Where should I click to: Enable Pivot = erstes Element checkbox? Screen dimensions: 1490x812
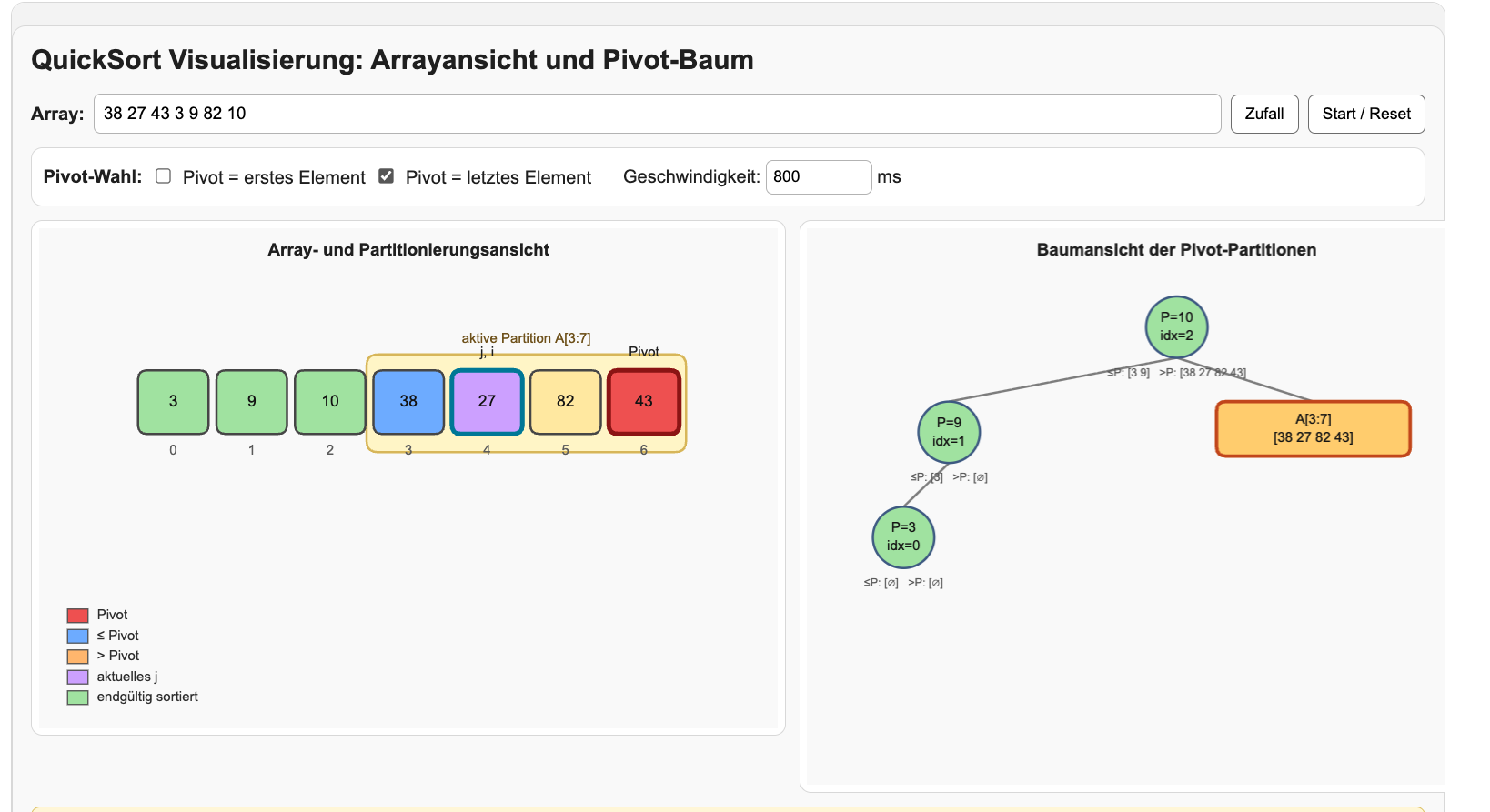164,176
